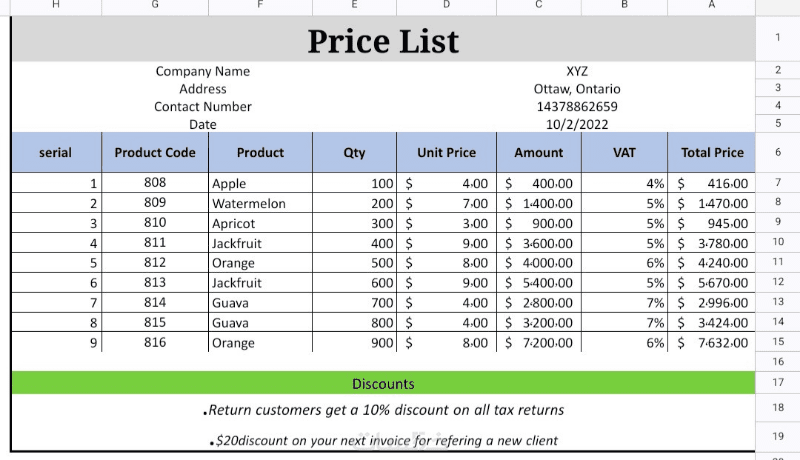
Task: Click the Unit Price header cell
Action: pyautogui.click(x=446, y=153)
